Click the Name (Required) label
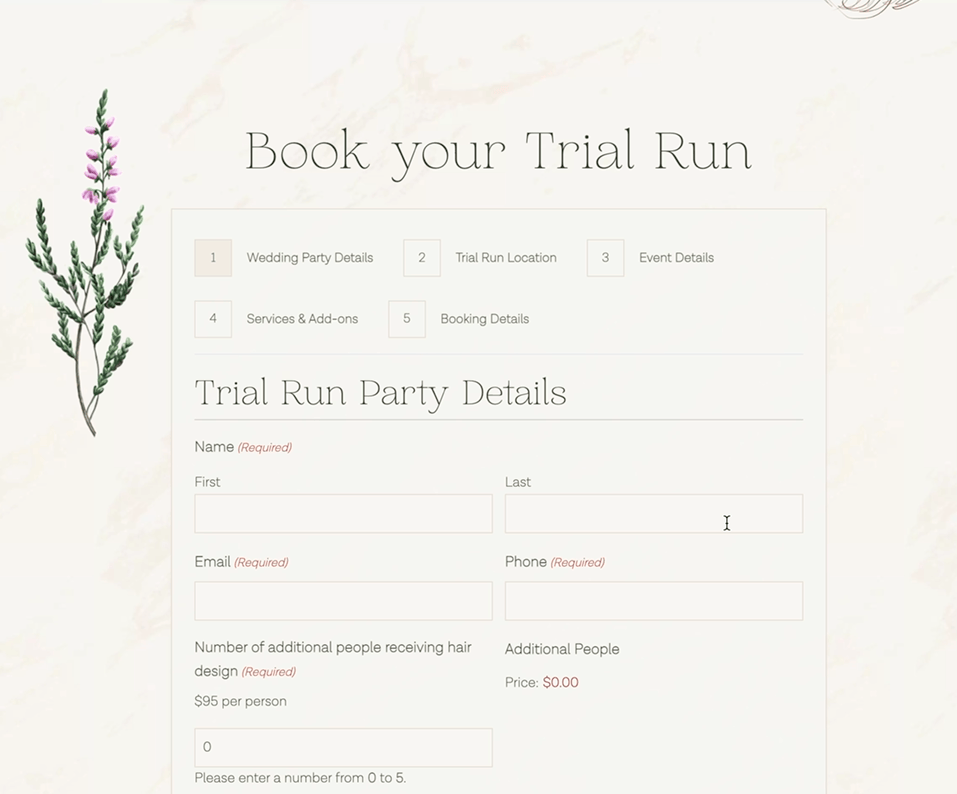Viewport: 957px width, 794px height. click(x=243, y=447)
